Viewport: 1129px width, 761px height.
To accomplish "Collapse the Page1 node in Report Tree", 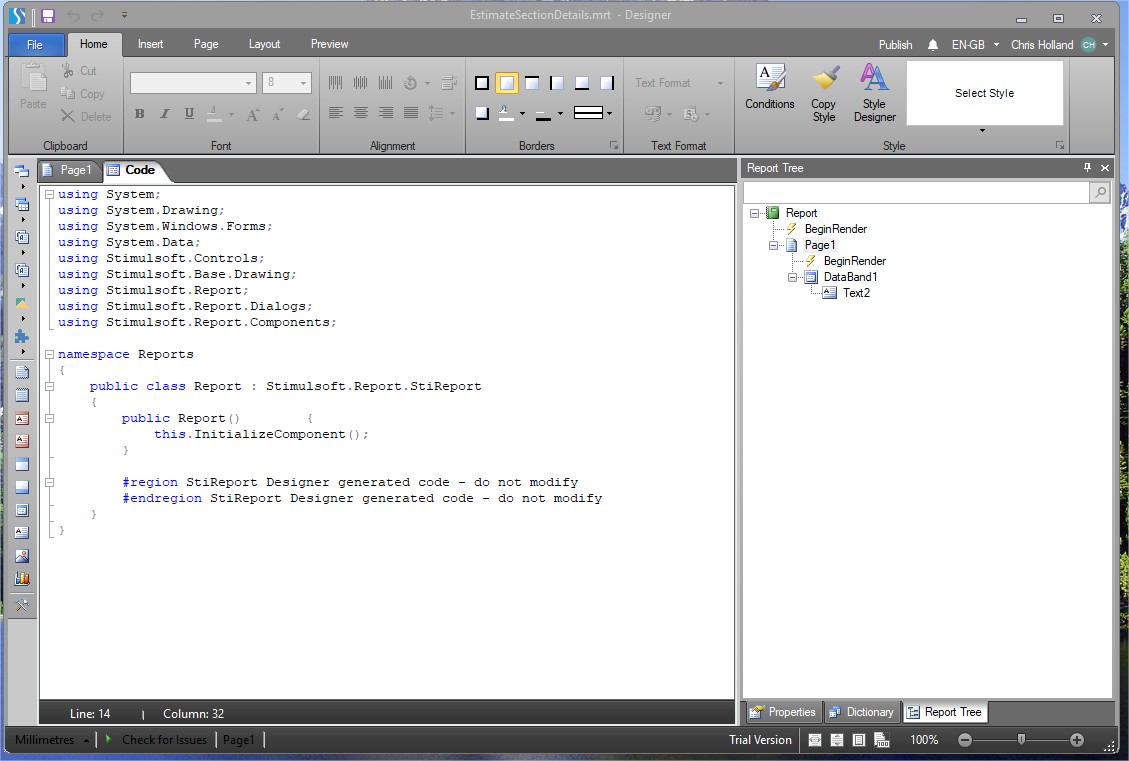I will (773, 245).
